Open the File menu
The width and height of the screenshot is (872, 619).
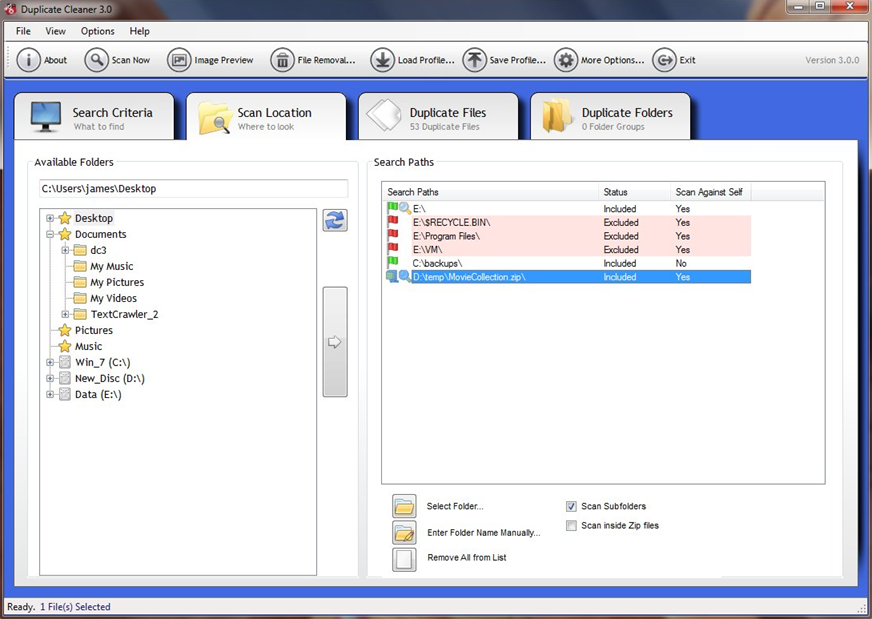23,31
